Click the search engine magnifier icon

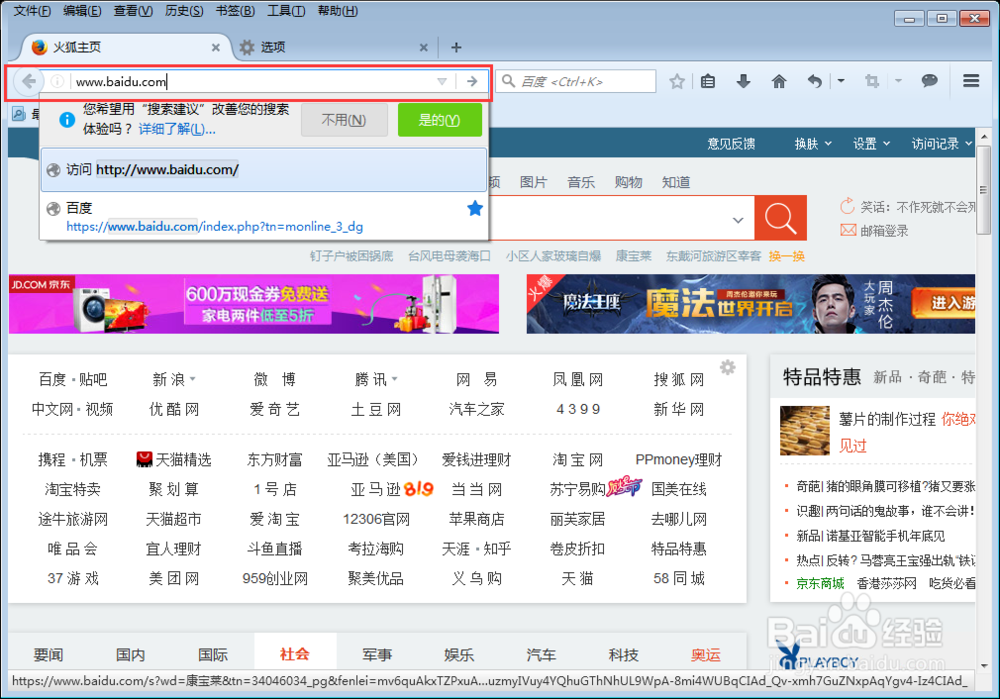(x=508, y=81)
